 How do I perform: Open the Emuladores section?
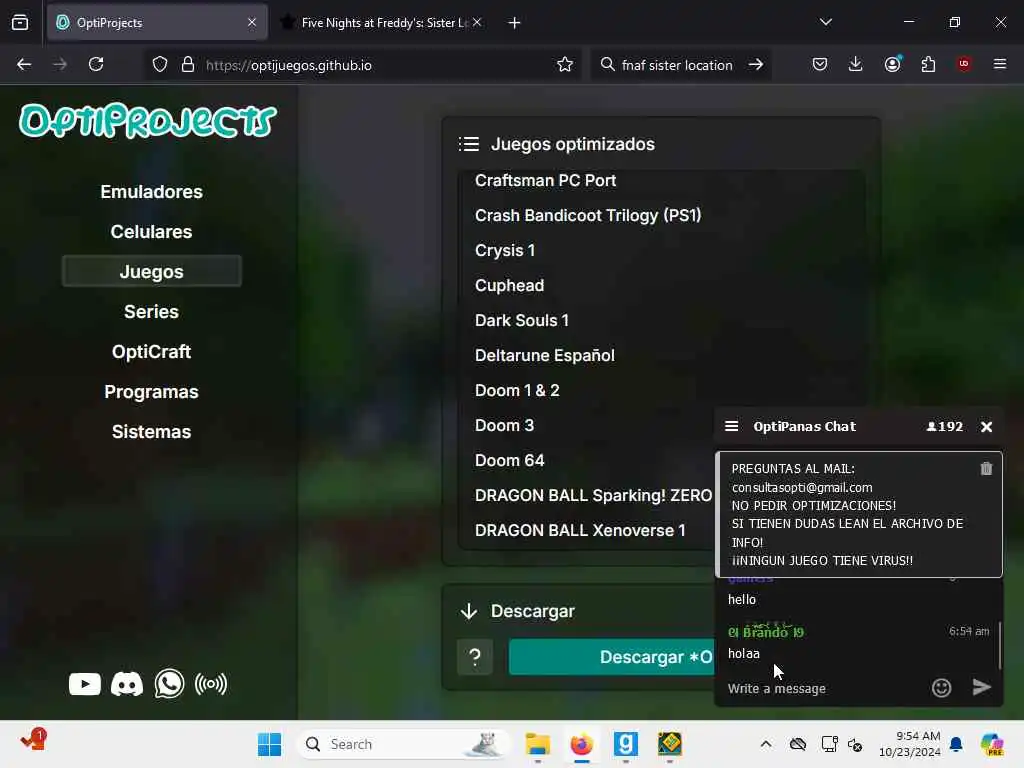(152, 192)
